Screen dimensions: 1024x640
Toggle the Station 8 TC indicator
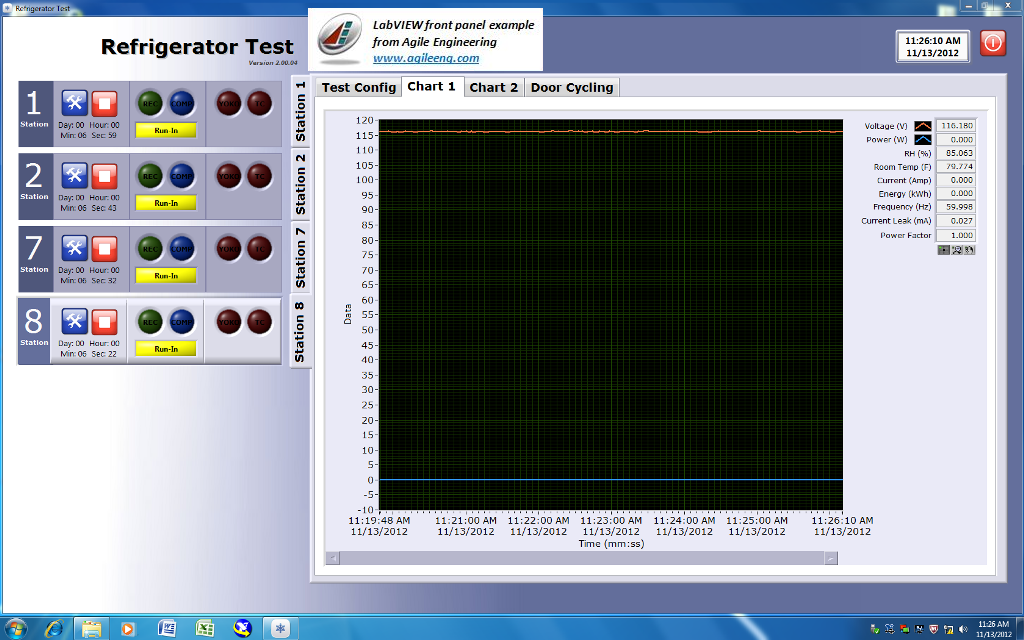point(260,321)
